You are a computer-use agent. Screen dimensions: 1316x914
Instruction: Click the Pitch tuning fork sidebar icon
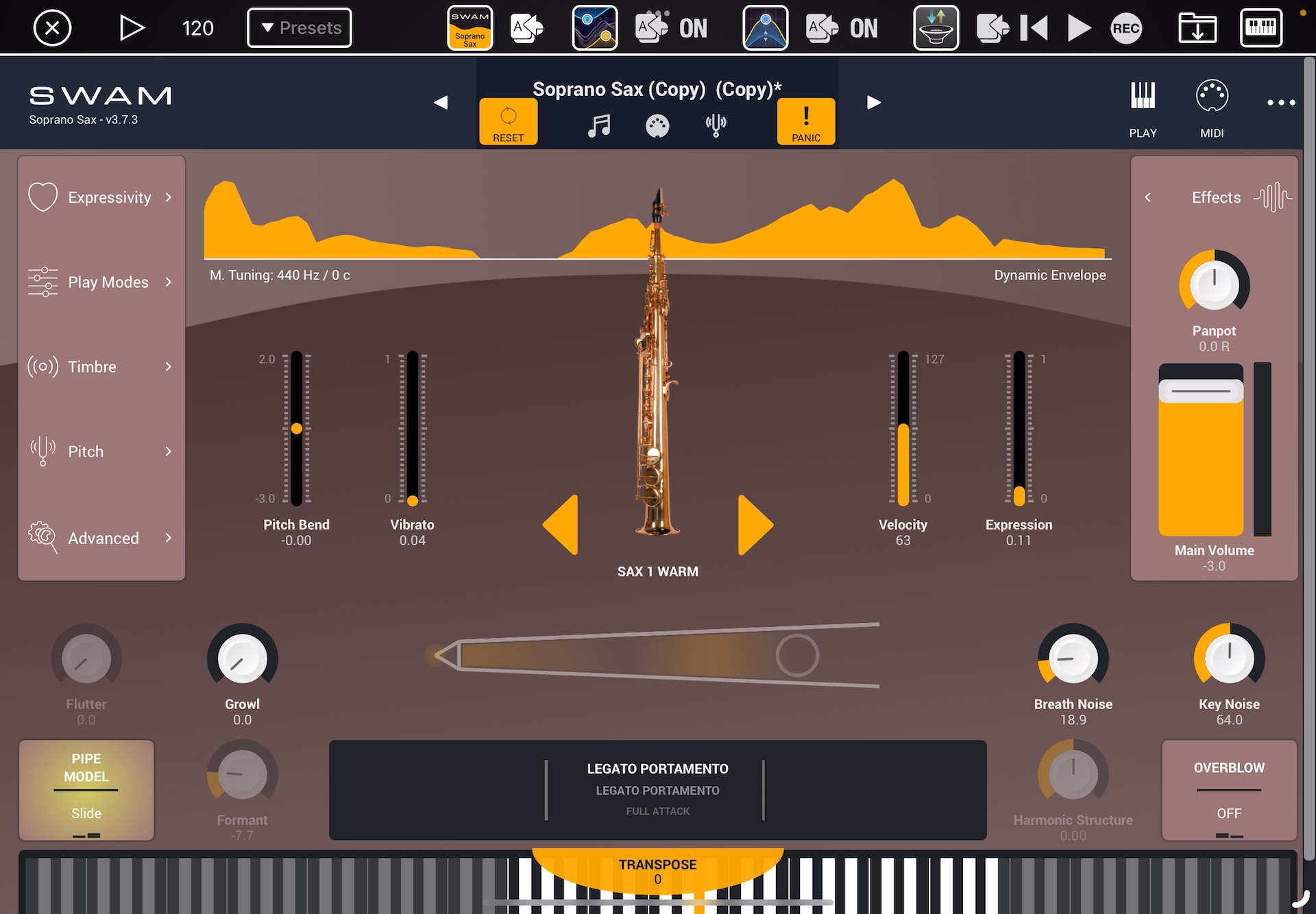(x=42, y=452)
